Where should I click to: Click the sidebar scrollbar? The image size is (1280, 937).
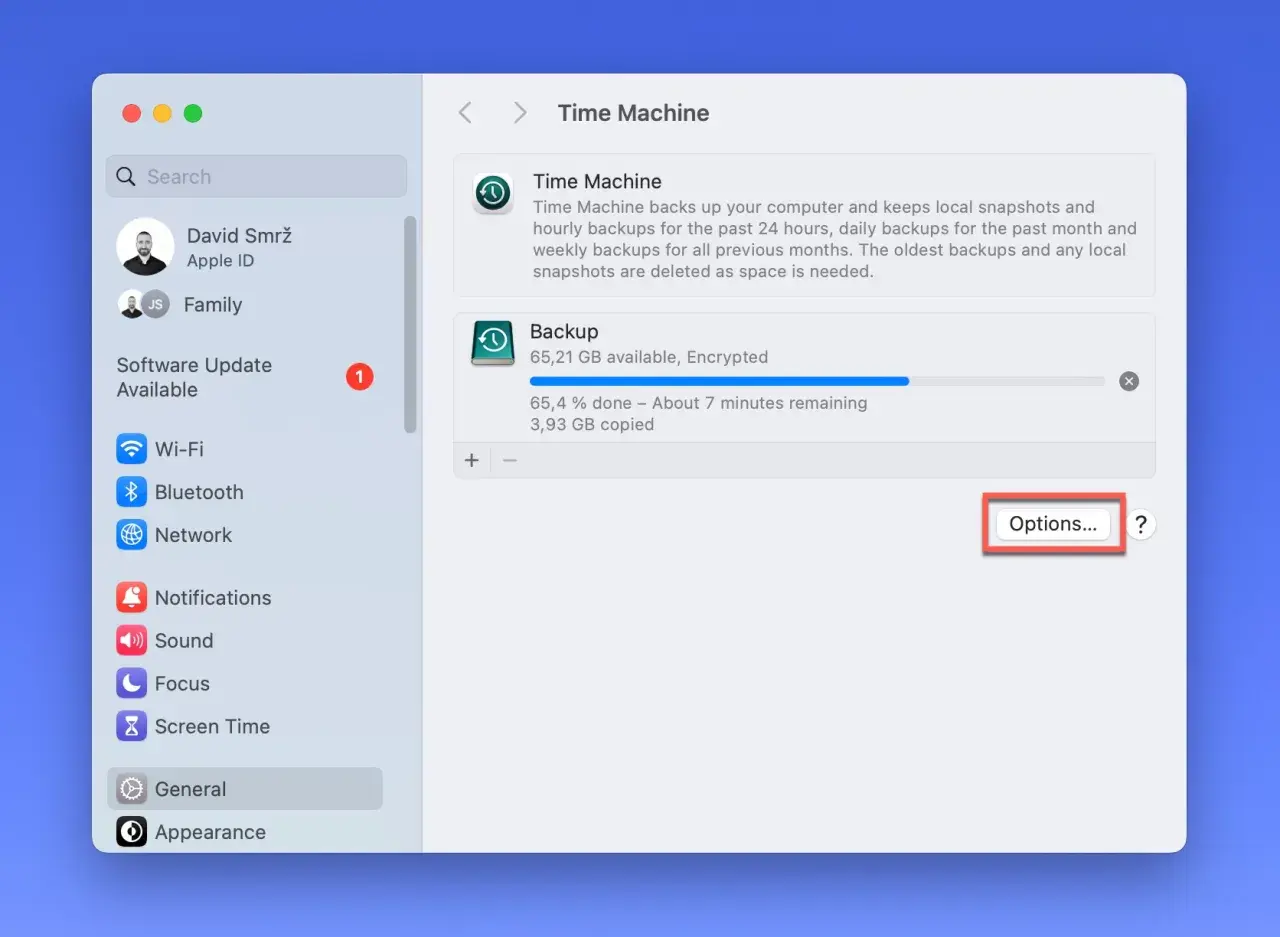pyautogui.click(x=410, y=325)
